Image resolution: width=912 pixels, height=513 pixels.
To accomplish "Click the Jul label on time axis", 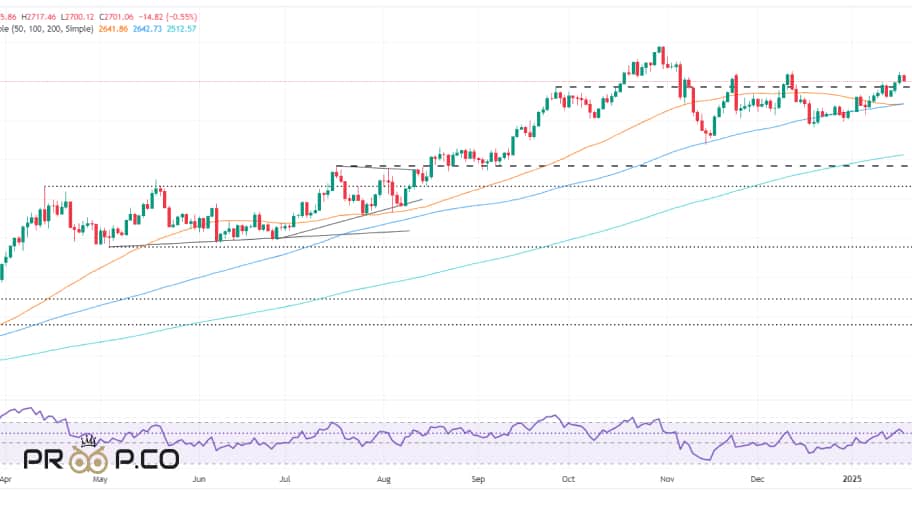I will [285, 480].
